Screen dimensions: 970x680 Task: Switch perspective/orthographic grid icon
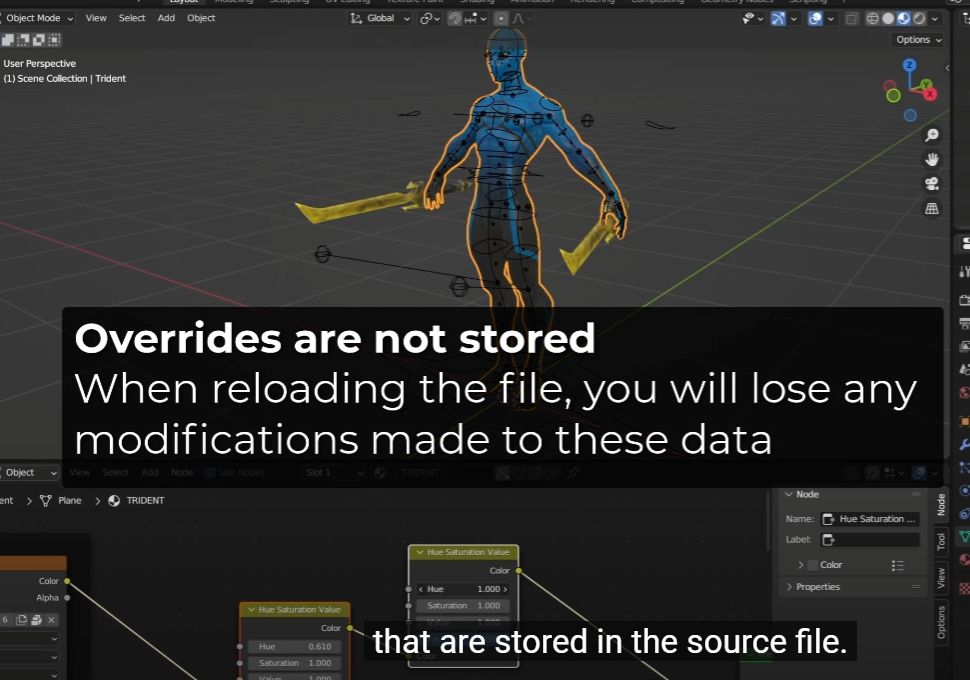[x=932, y=209]
